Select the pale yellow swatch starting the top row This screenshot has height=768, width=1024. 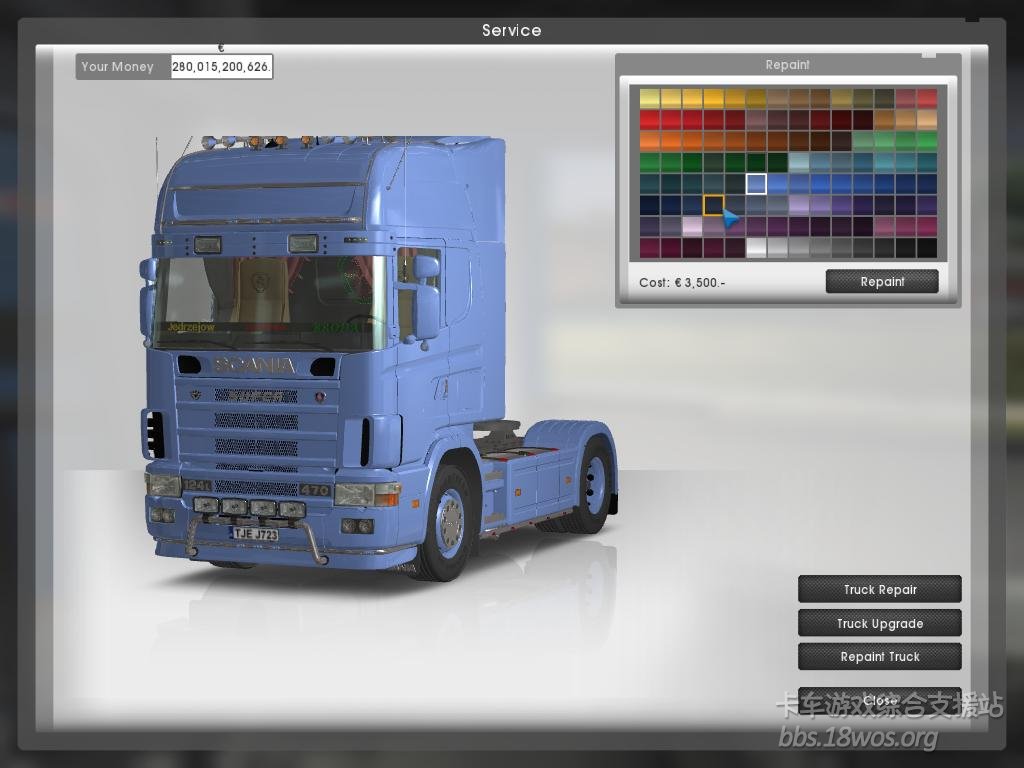tap(650, 99)
